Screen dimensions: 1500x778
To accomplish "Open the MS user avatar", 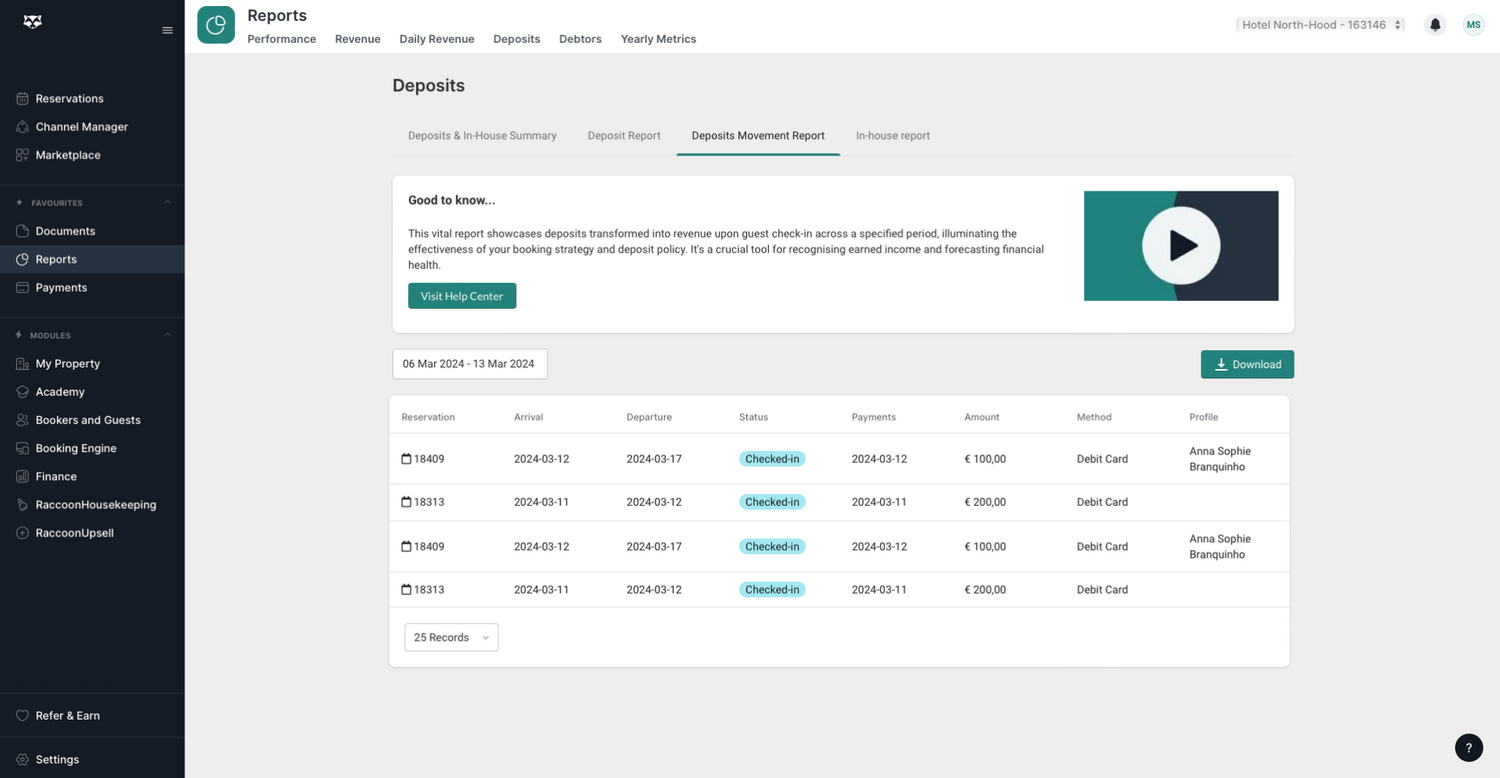I will point(1473,25).
